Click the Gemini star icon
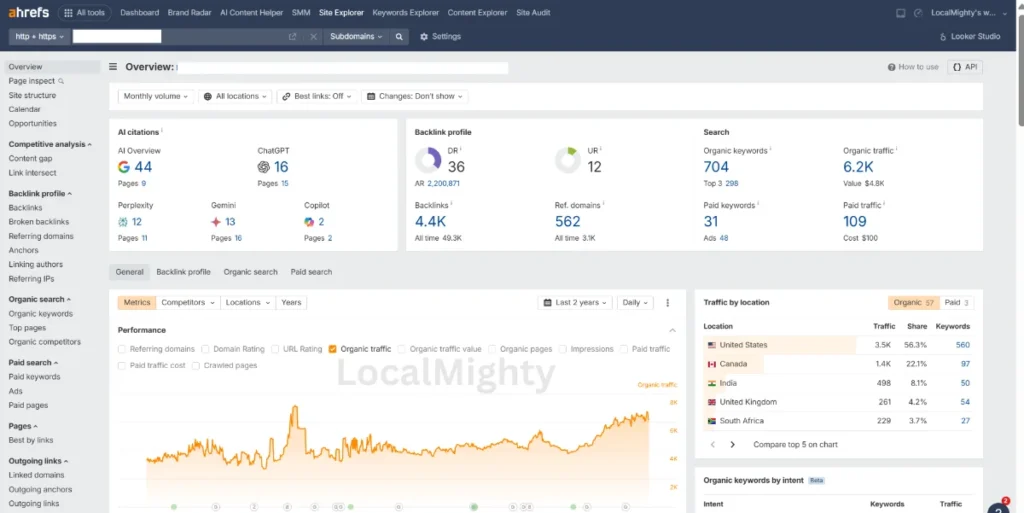This screenshot has width=1024, height=513. pyautogui.click(x=216, y=222)
